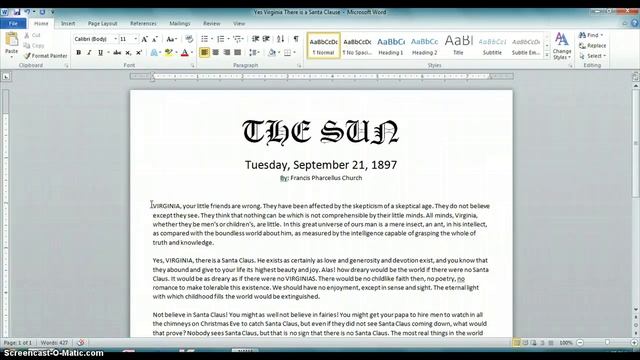This screenshot has height=360, width=640.
Task: Click the Paste clipboard icon
Action: [x=11, y=40]
